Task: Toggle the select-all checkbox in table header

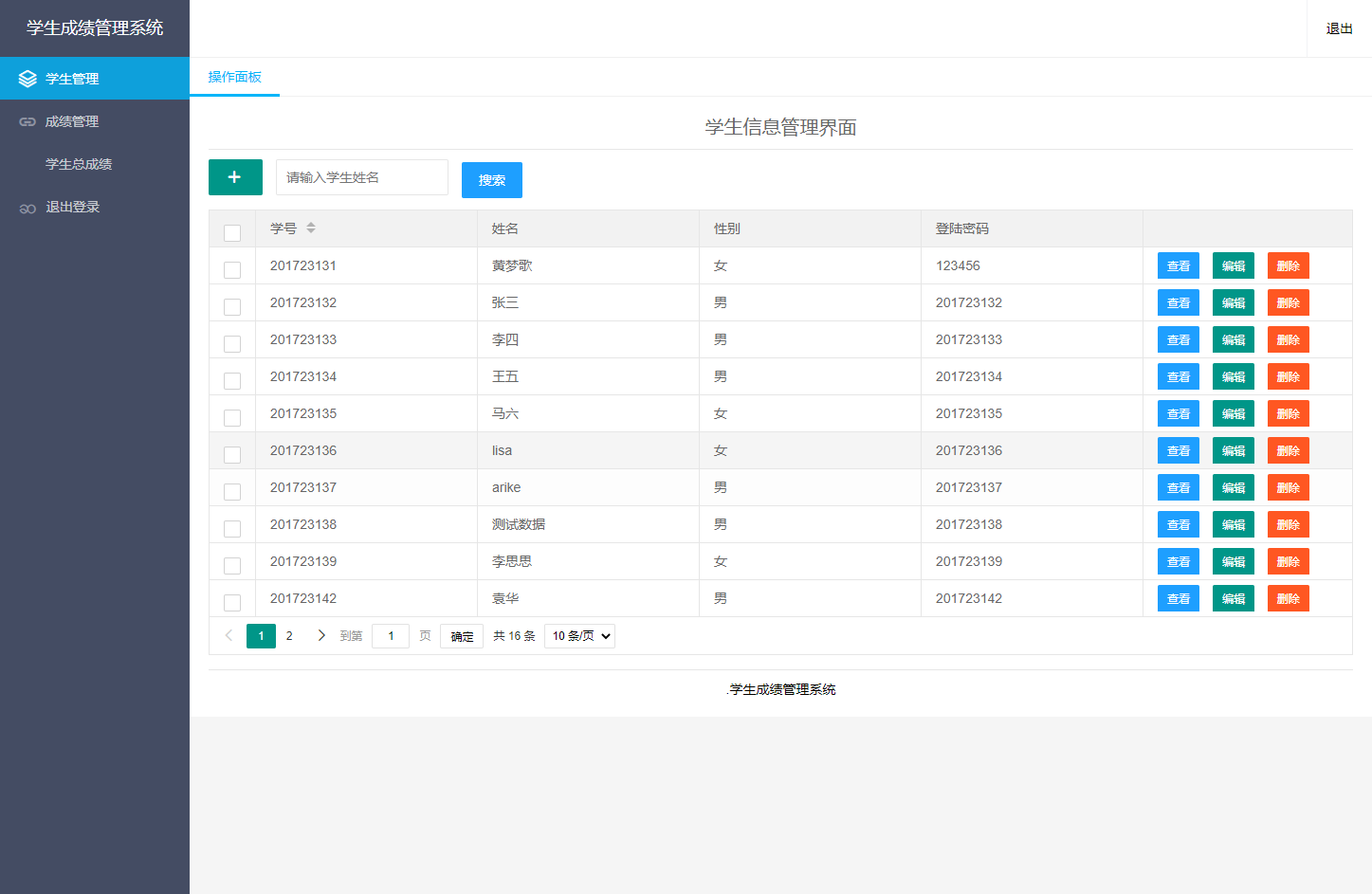Action: click(x=232, y=232)
